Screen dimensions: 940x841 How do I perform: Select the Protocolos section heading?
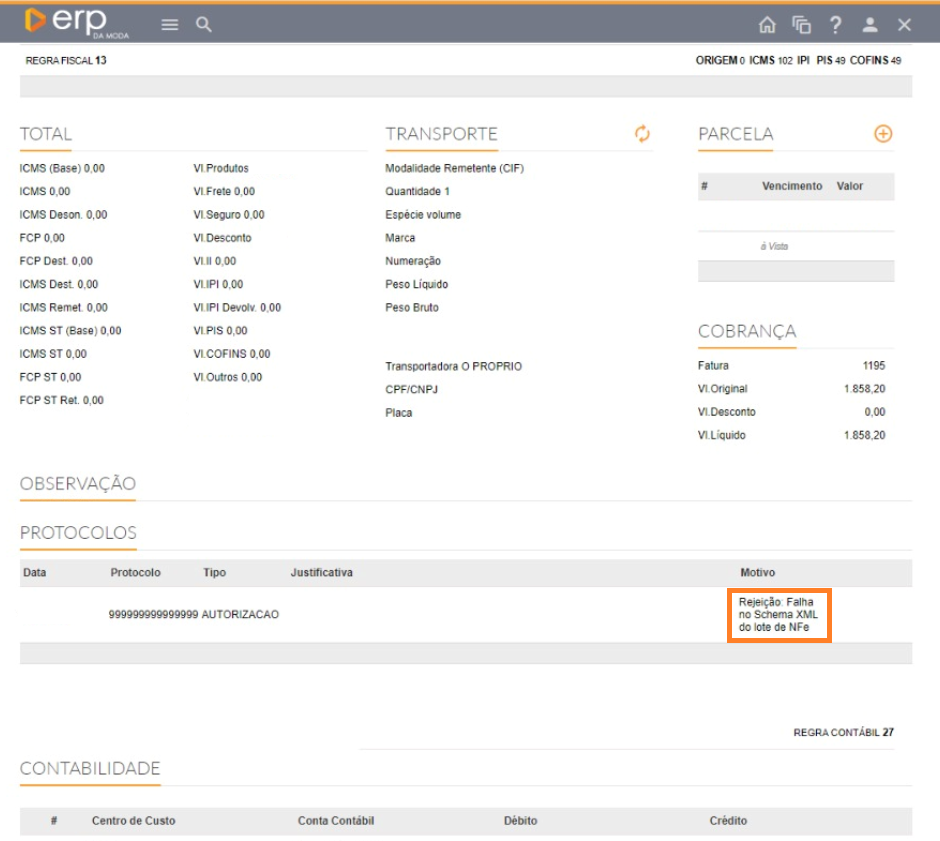[78, 533]
